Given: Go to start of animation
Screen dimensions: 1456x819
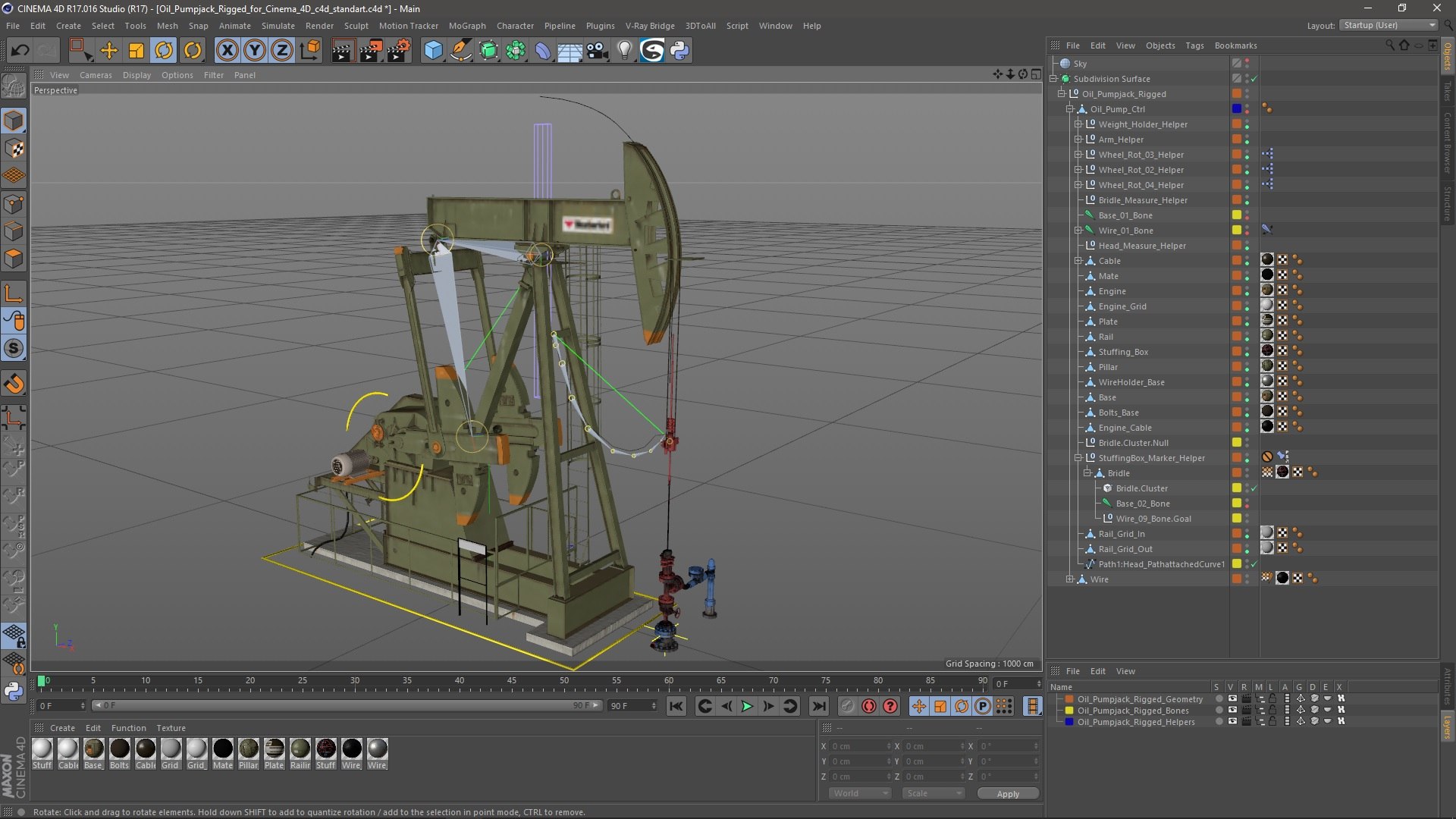Looking at the screenshot, I should pyautogui.click(x=676, y=706).
